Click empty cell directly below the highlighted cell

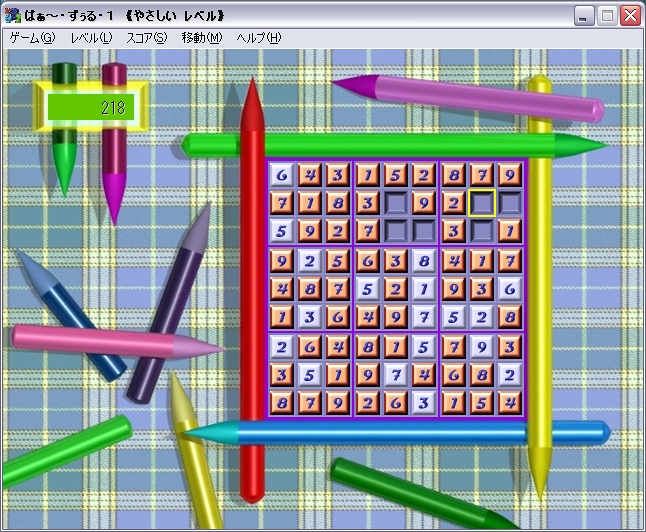pyautogui.click(x=482, y=231)
